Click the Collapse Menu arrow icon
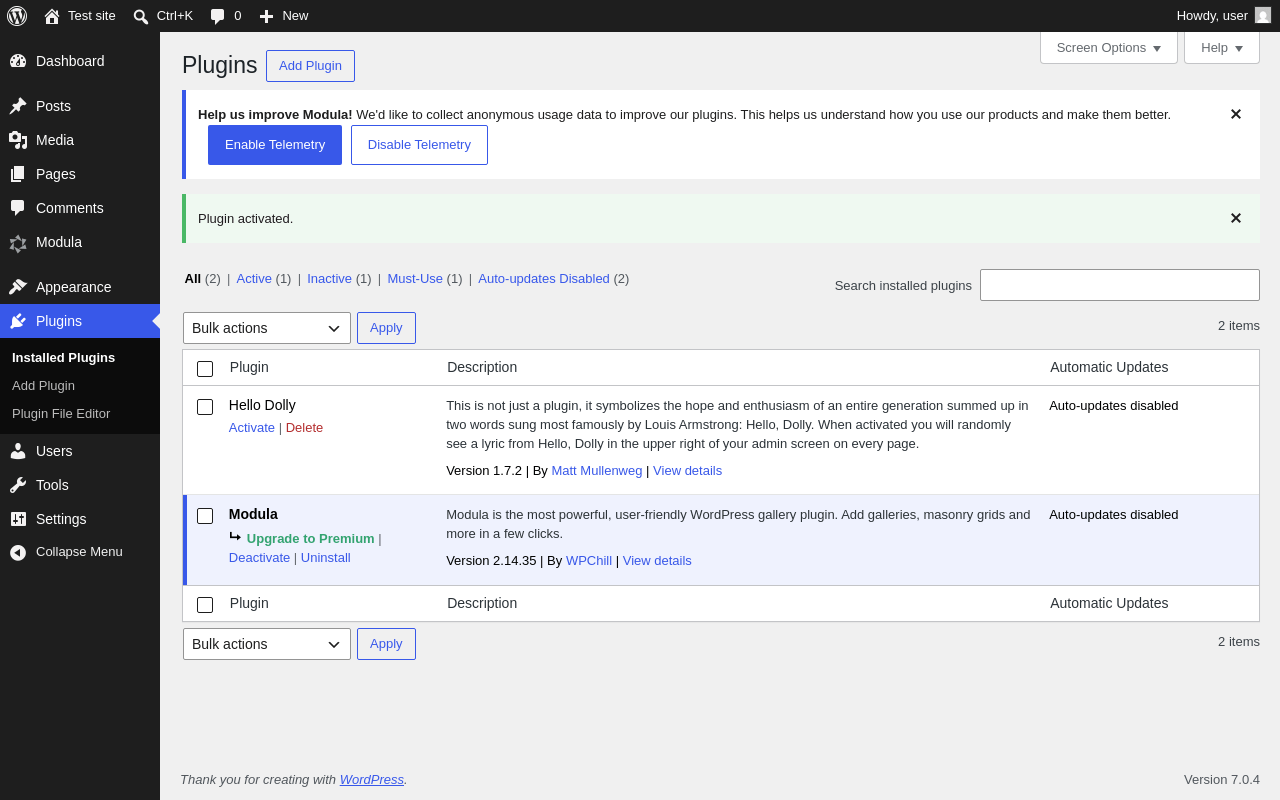1280x800 pixels. [x=18, y=552]
